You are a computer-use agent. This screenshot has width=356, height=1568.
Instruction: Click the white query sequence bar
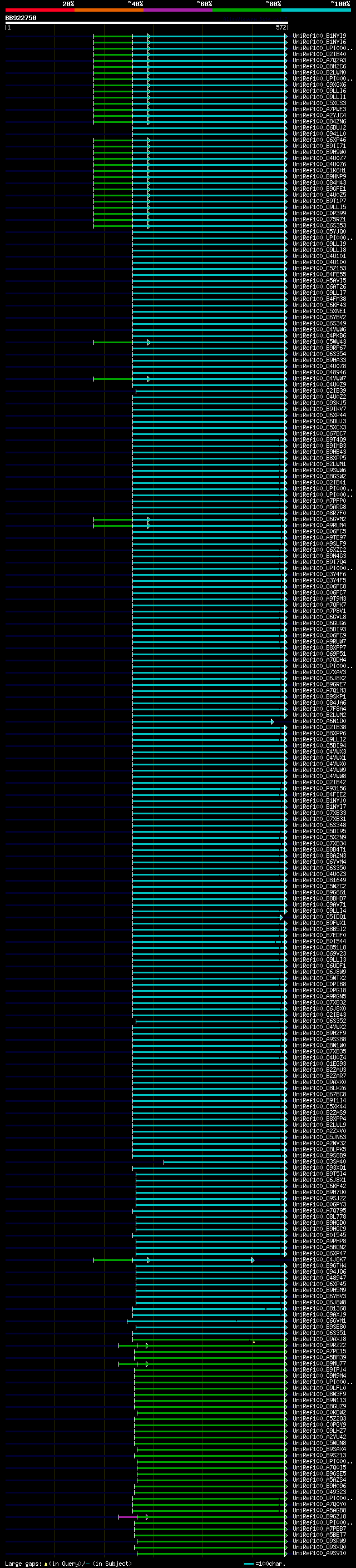(x=146, y=23)
